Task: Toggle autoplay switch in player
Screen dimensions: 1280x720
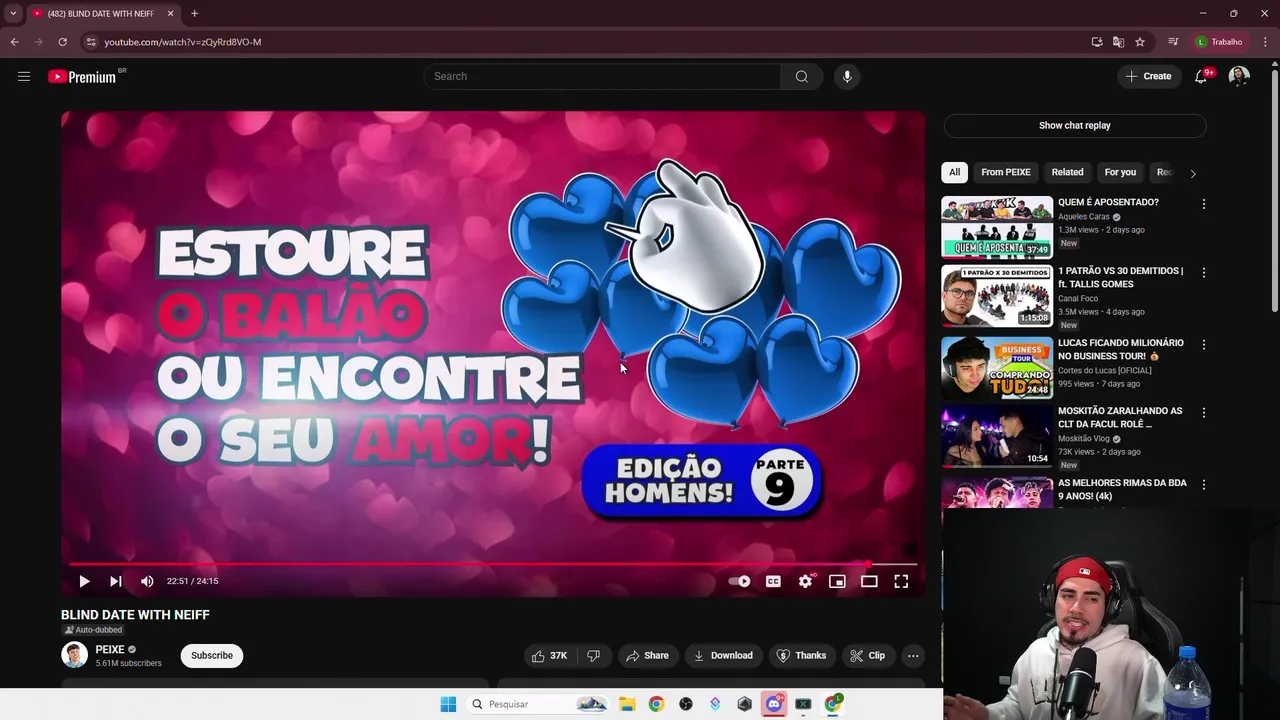Action: click(739, 581)
